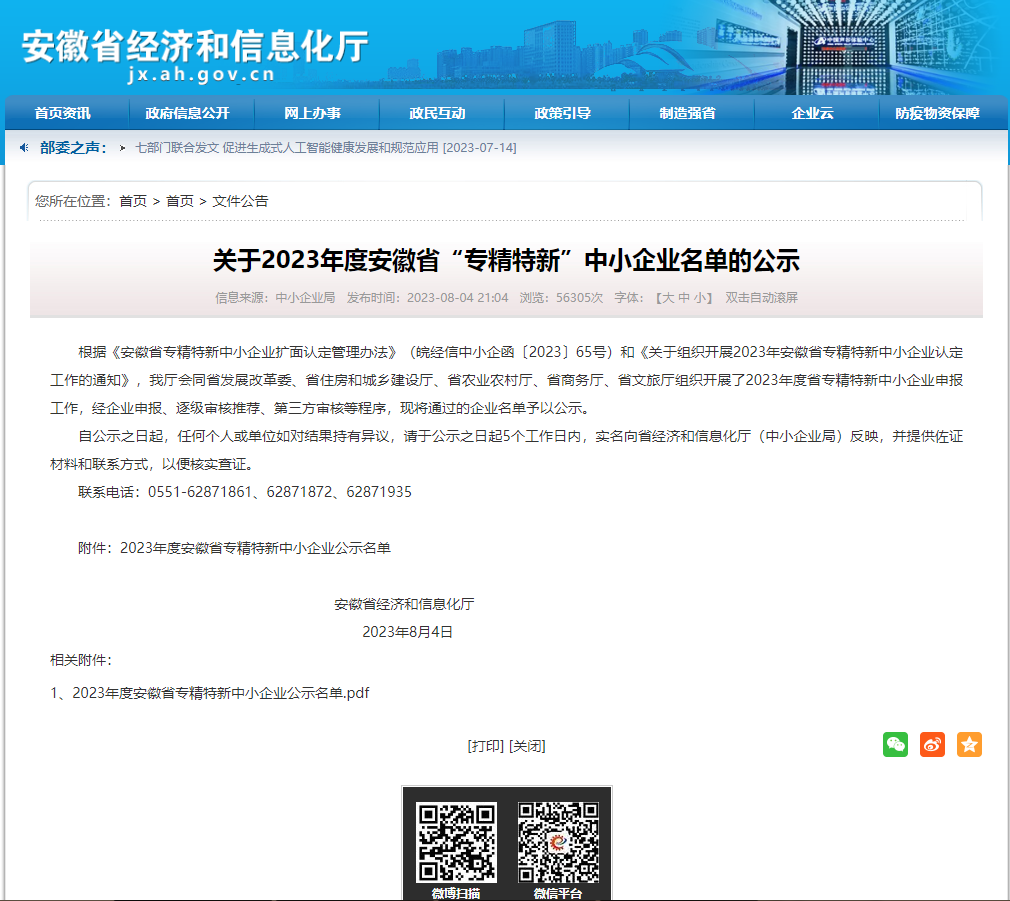Click the star favorites icon
Image resolution: width=1010 pixels, height=901 pixels.
coord(969,744)
